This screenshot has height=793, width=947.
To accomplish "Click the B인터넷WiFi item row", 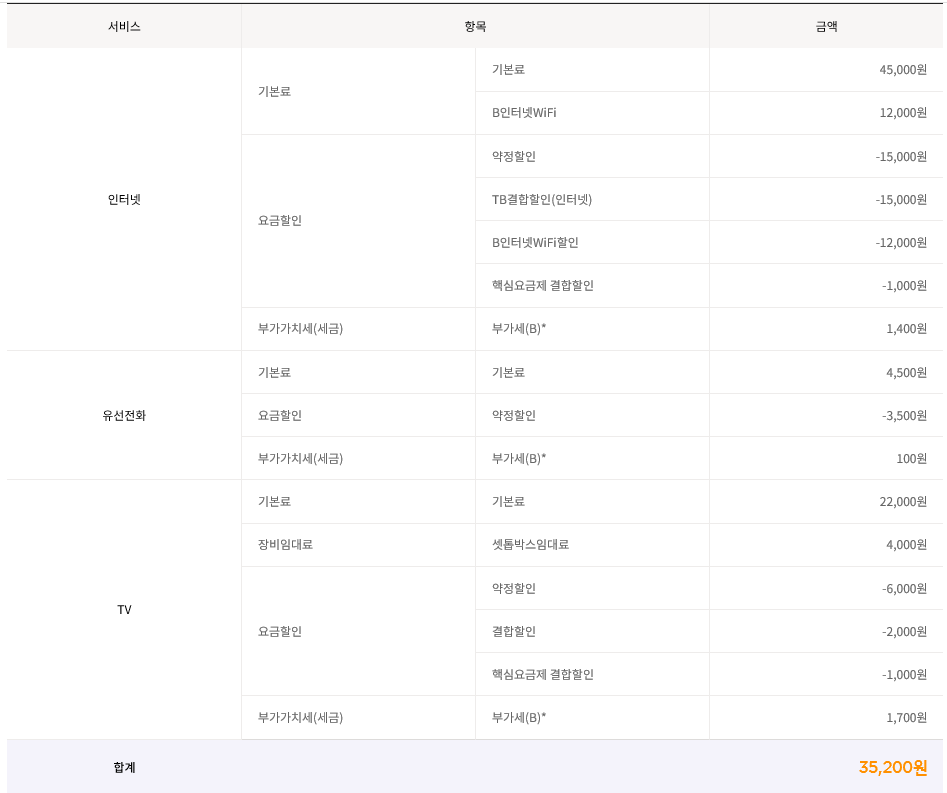I will pos(524,113).
